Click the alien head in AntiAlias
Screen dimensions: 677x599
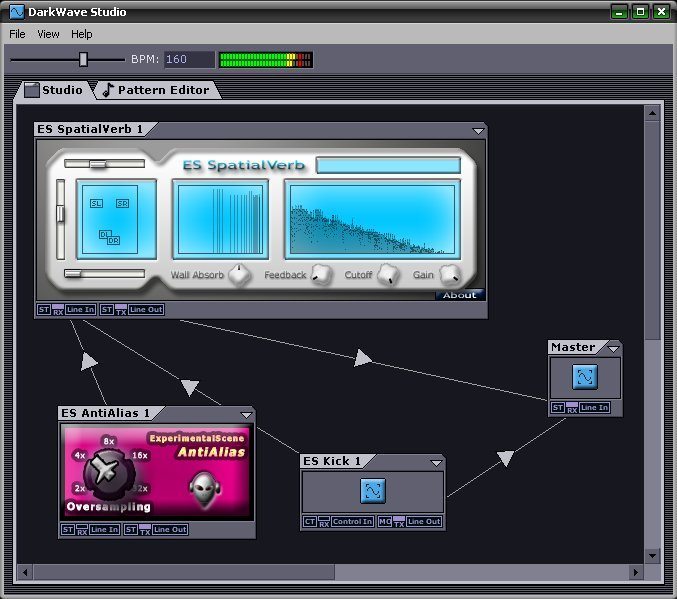pos(205,489)
